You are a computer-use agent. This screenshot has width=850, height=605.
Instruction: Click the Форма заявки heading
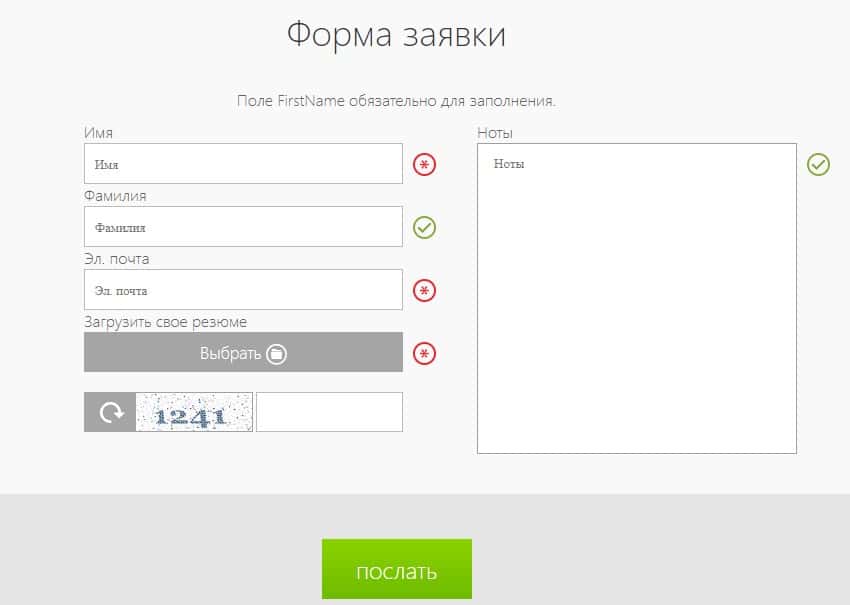pyautogui.click(x=396, y=35)
